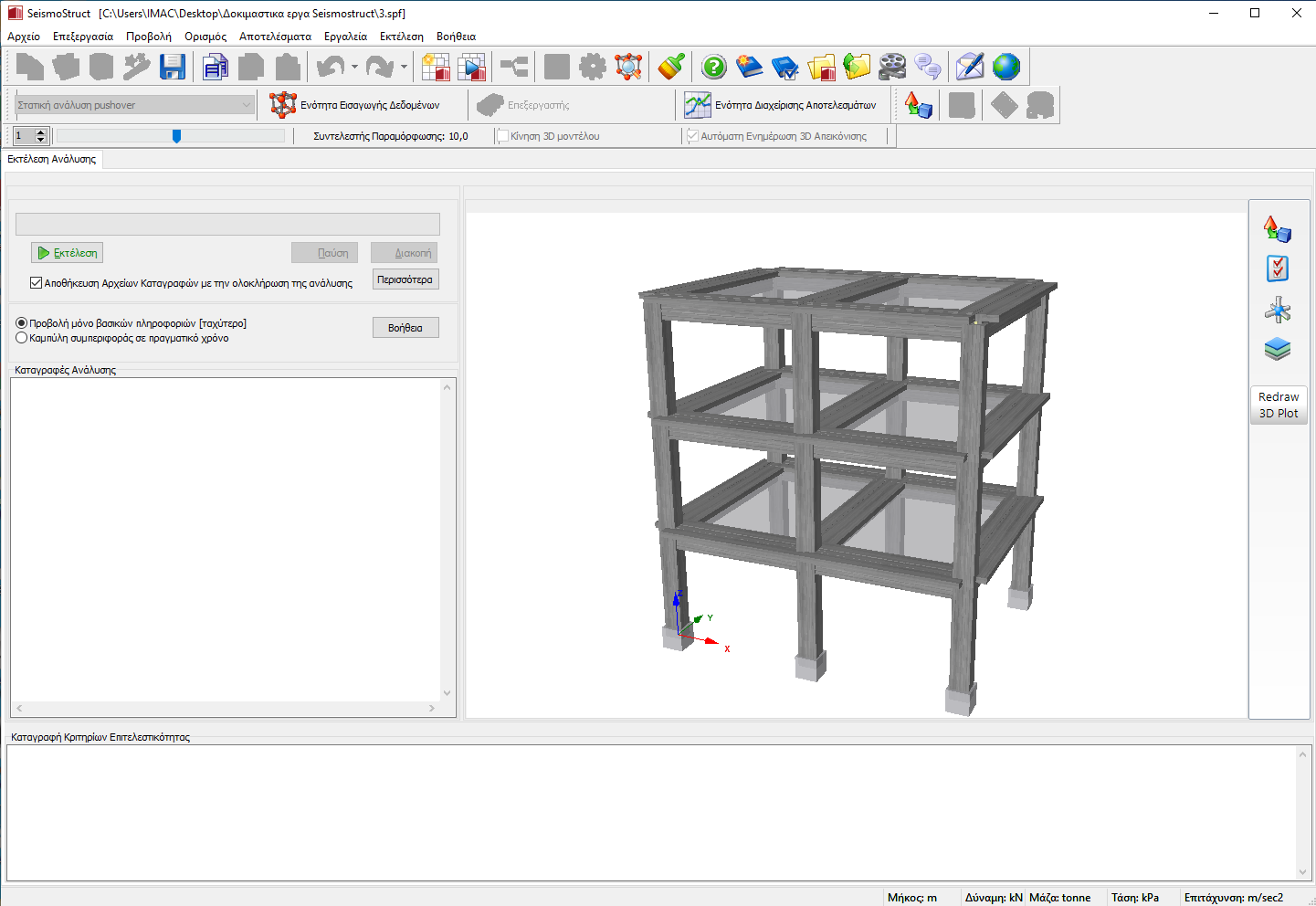Screen dimensions: 1316x906
Task: Click the layers stack icon in side panel
Action: point(1278,350)
